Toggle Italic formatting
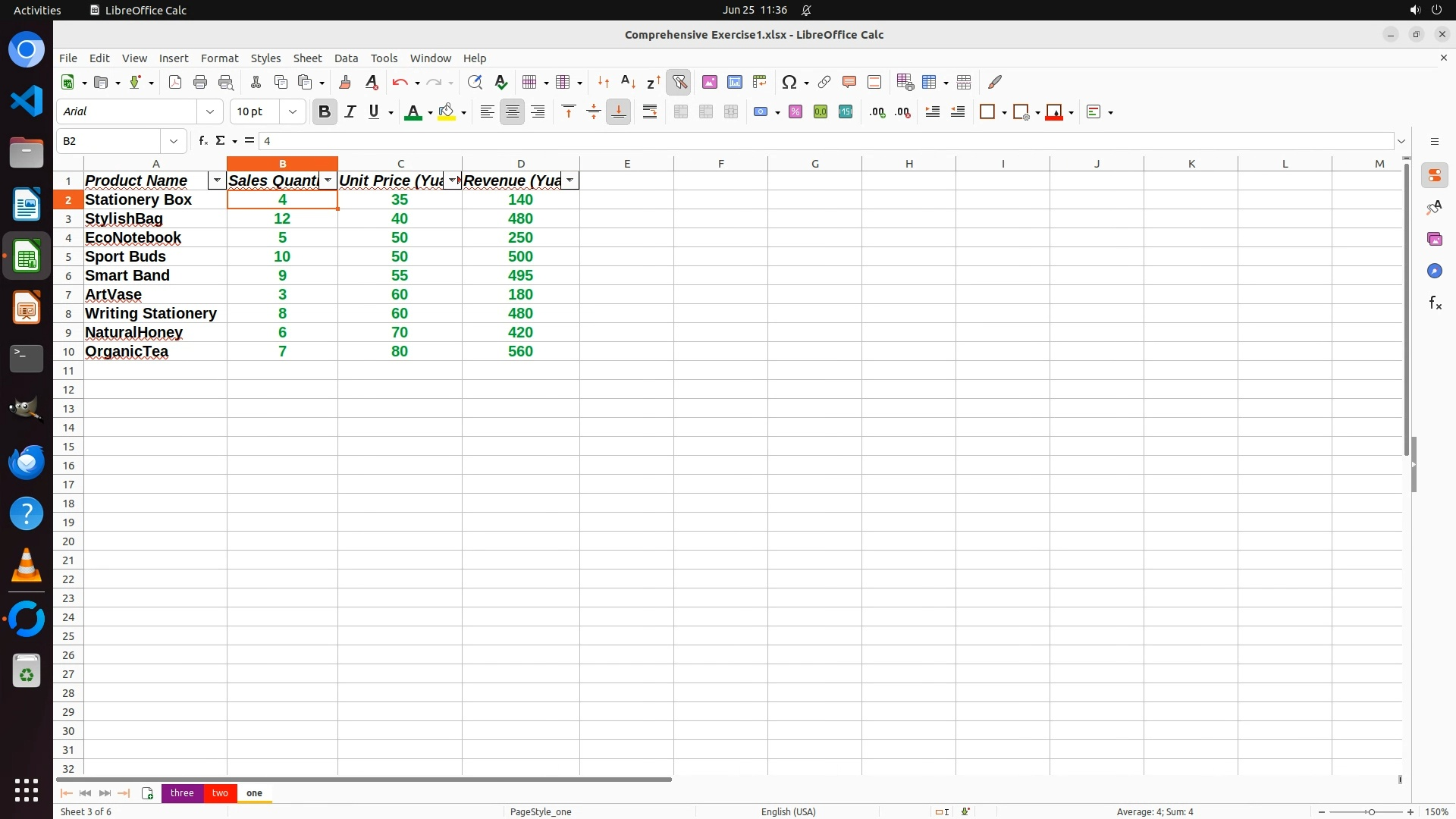Image resolution: width=1456 pixels, height=819 pixels. (350, 112)
